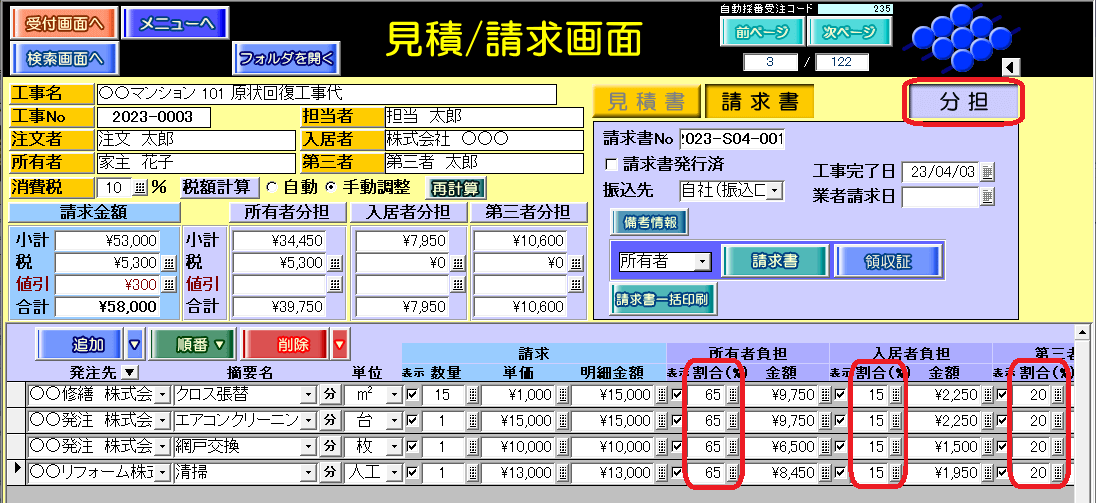Click the collapse arrow icon under blue logo
The width and height of the screenshot is (1096, 503).
tap(1009, 67)
